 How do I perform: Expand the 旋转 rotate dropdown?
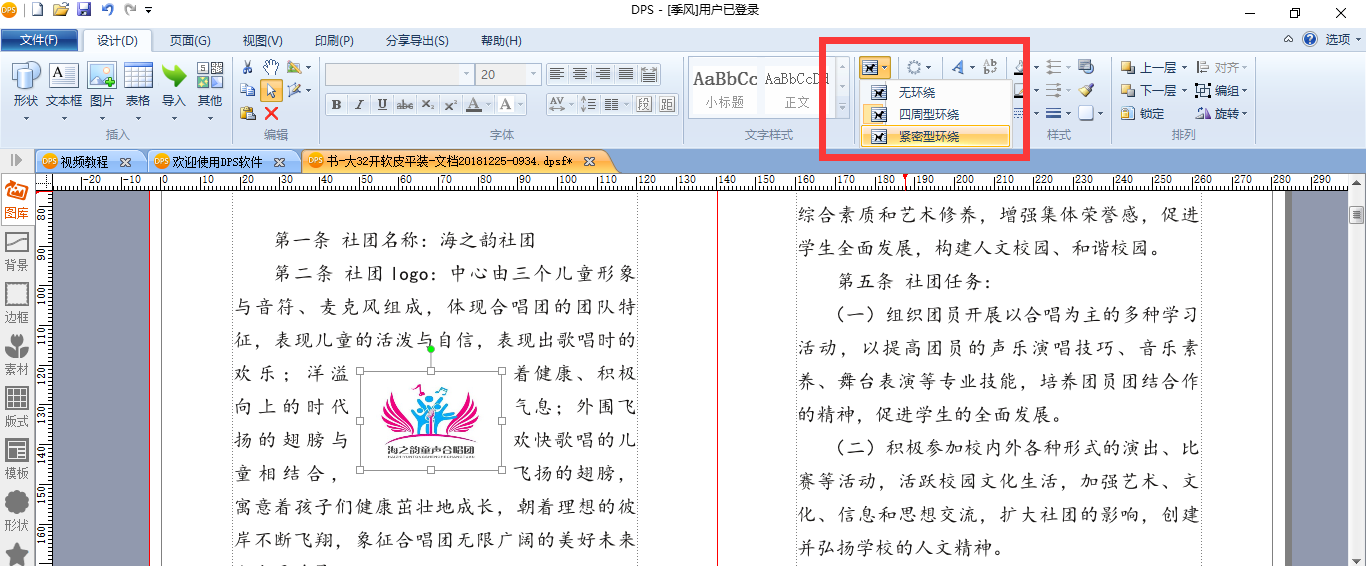point(1244,114)
